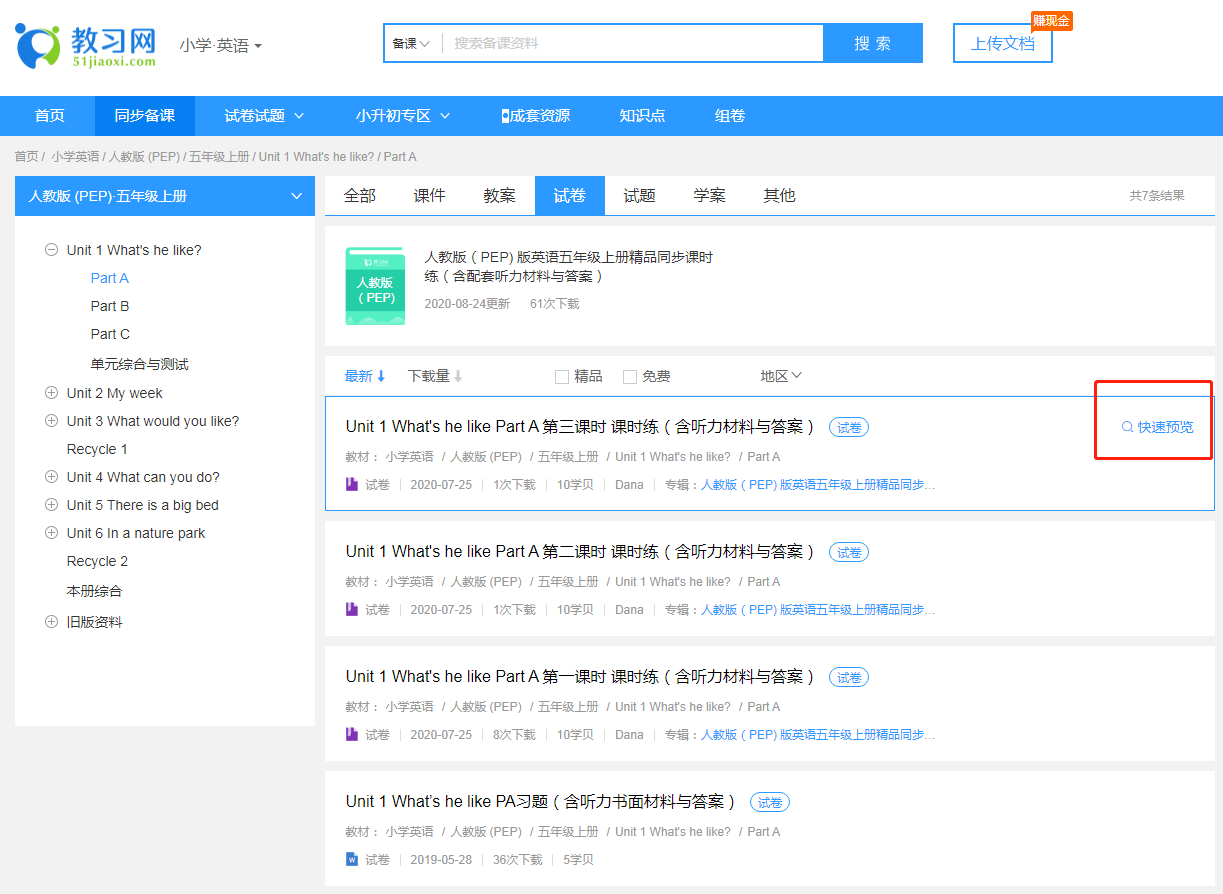Image resolution: width=1223 pixels, height=894 pixels.
Task: Click the down-arrow sort icon next to 最新
Action: [x=381, y=377]
